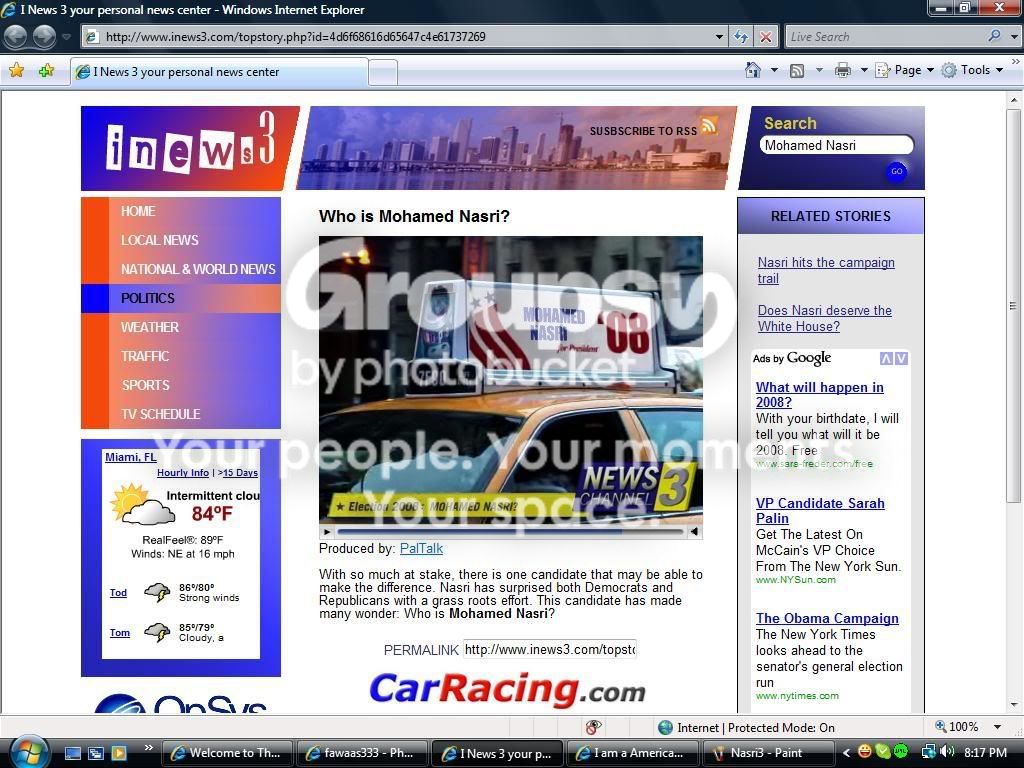Image resolution: width=1024 pixels, height=768 pixels.
Task: Open a new blank tab
Action: (x=383, y=72)
